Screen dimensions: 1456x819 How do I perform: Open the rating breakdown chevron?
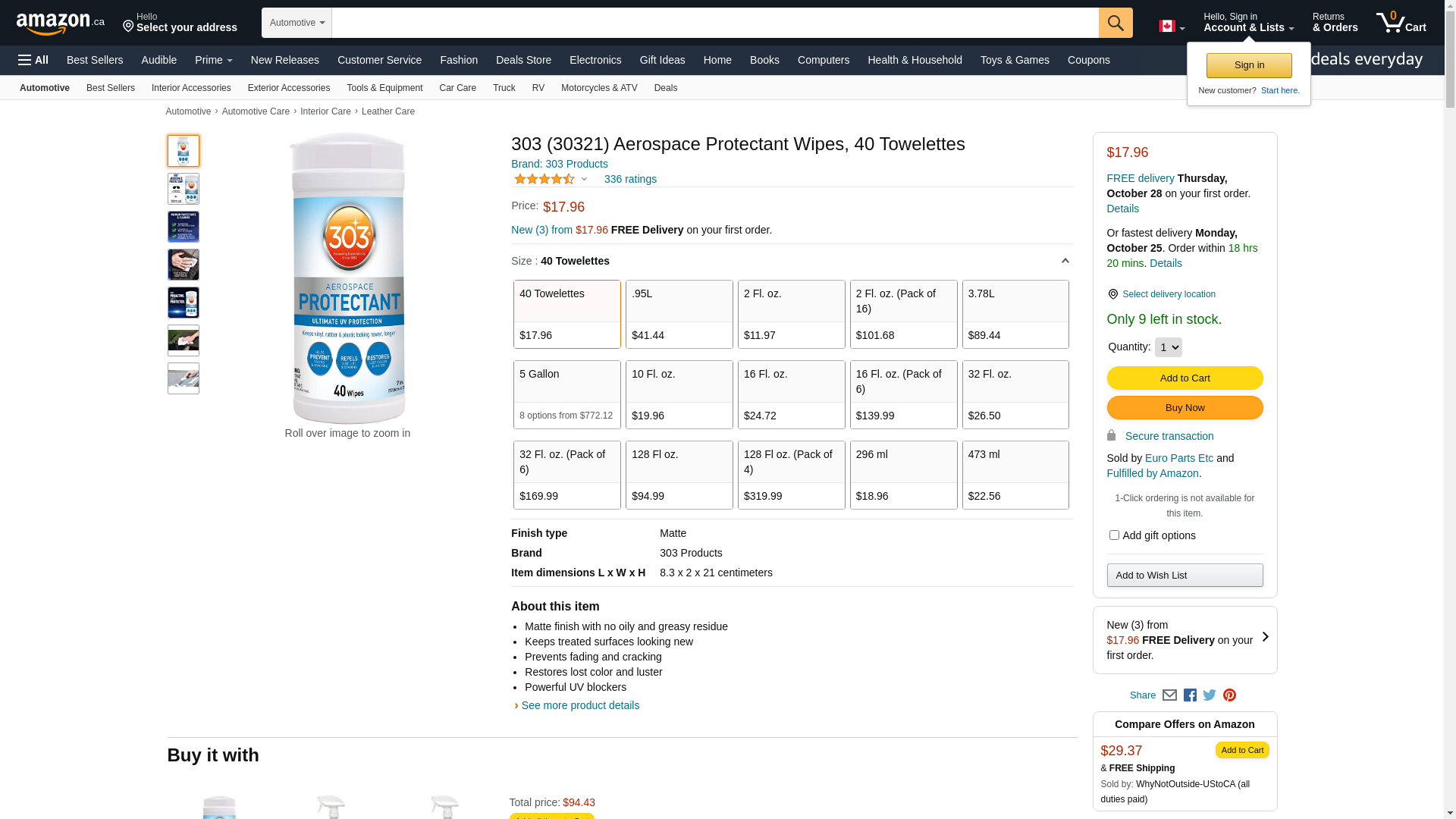pyautogui.click(x=584, y=180)
